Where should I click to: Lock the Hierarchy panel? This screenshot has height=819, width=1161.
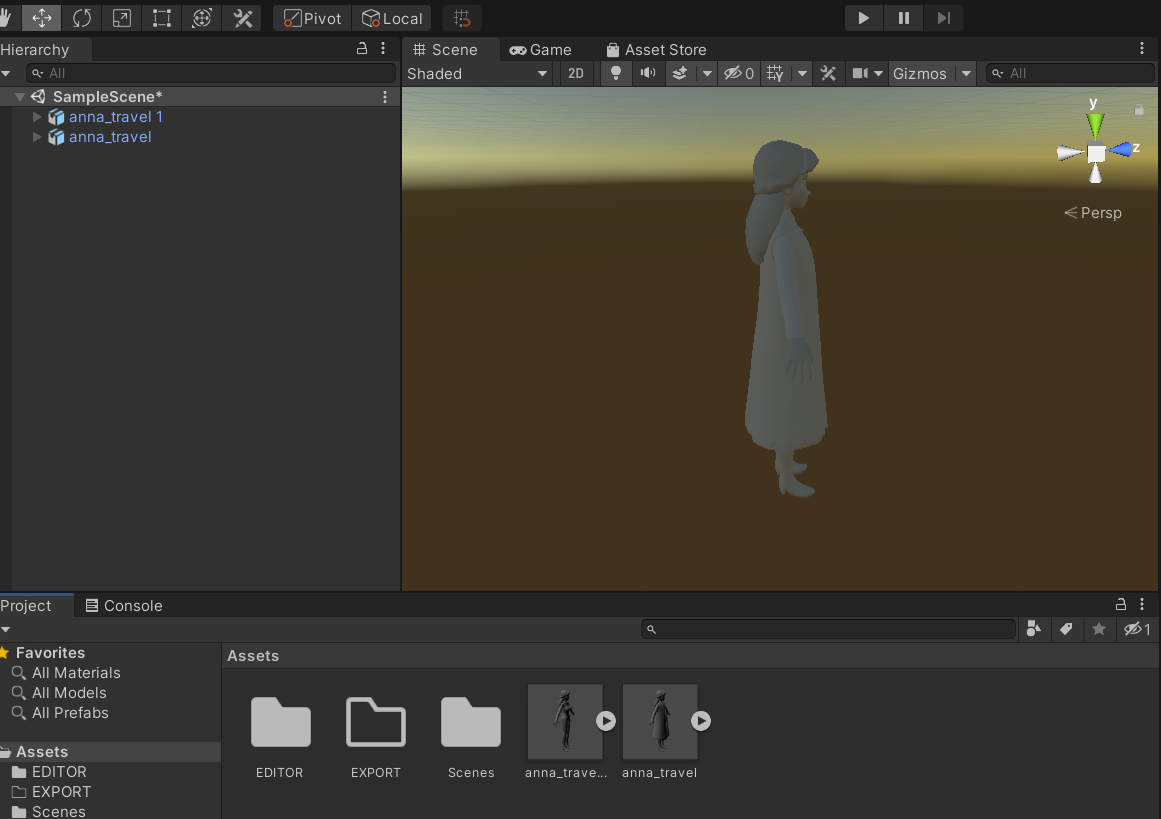tap(362, 49)
